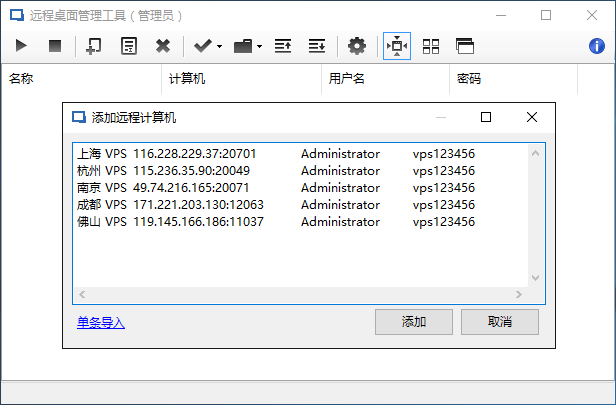The image size is (616, 405).
Task: Click the move up list icon
Action: (x=283, y=46)
